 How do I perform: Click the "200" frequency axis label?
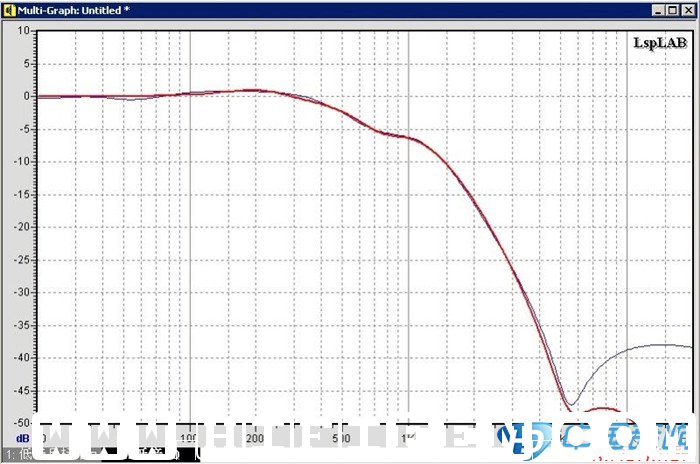(x=255, y=439)
